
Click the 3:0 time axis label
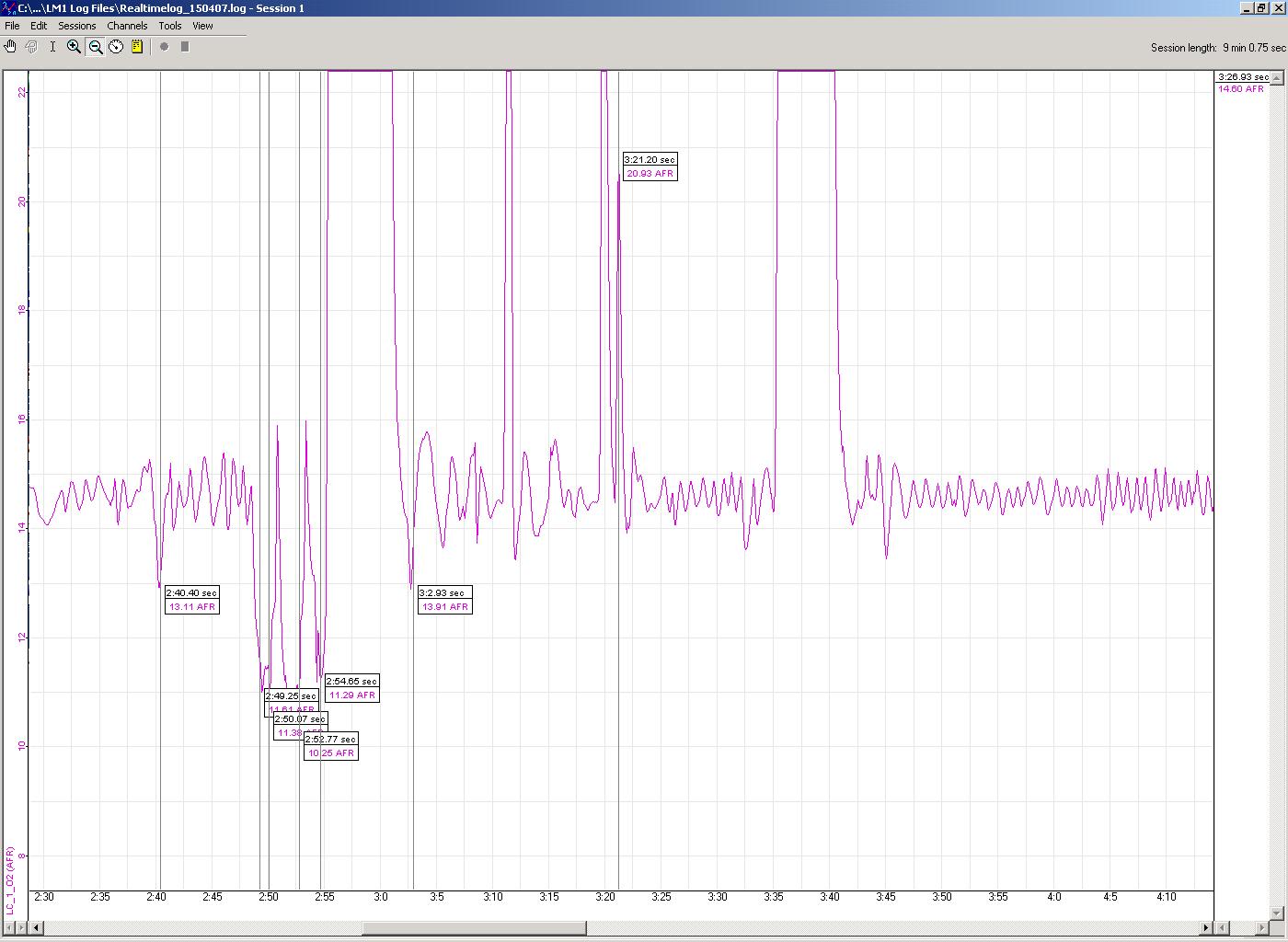[x=381, y=897]
